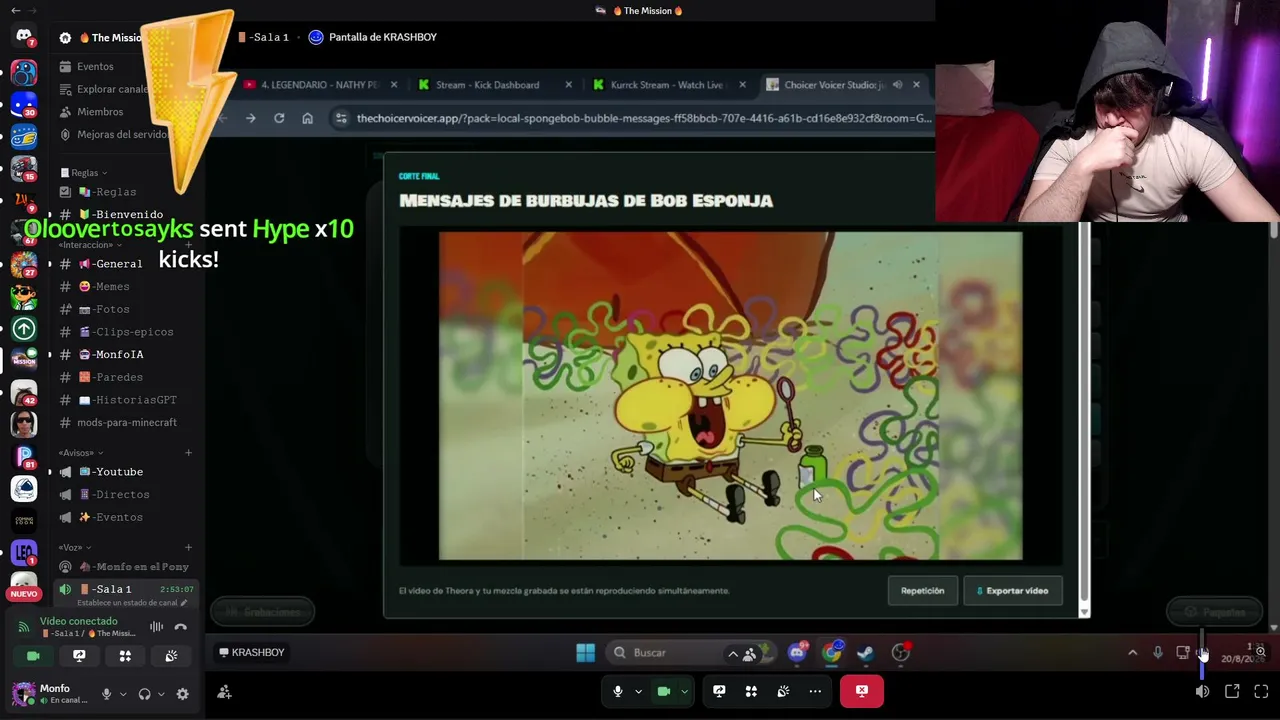1280x720 pixels.
Task: Open Steam from the streamed taskbar
Action: point(866,653)
